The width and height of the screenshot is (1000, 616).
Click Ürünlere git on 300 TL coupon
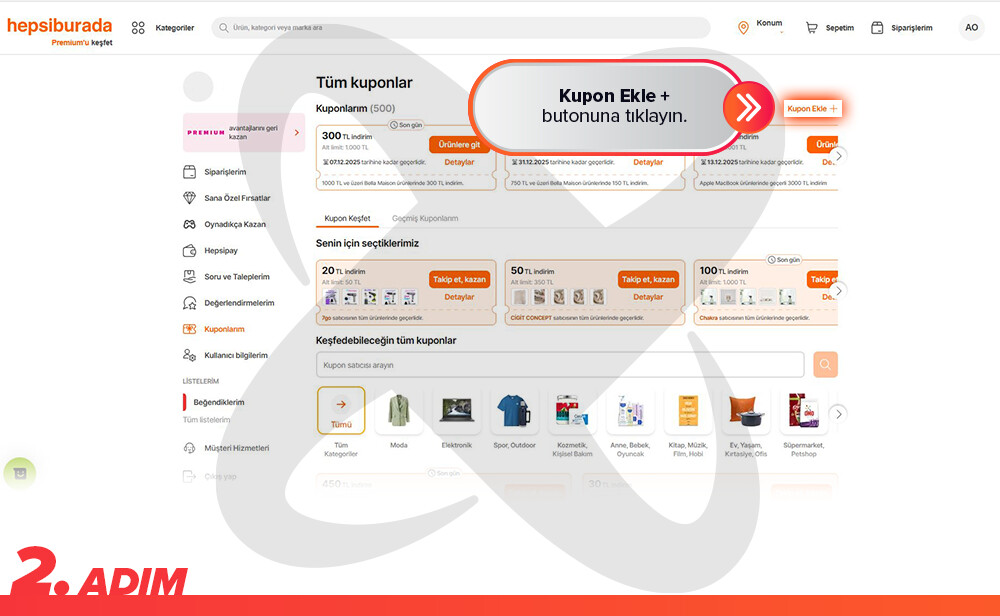click(459, 144)
